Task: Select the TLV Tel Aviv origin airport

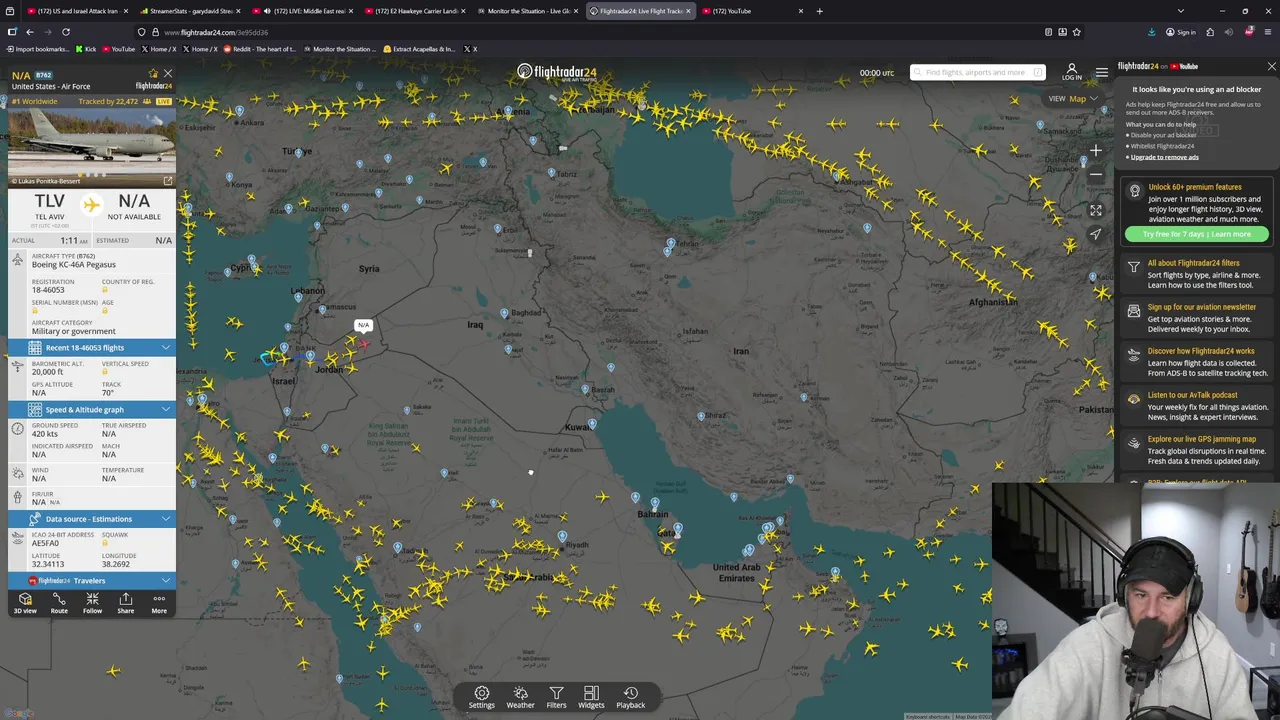Action: [x=49, y=206]
